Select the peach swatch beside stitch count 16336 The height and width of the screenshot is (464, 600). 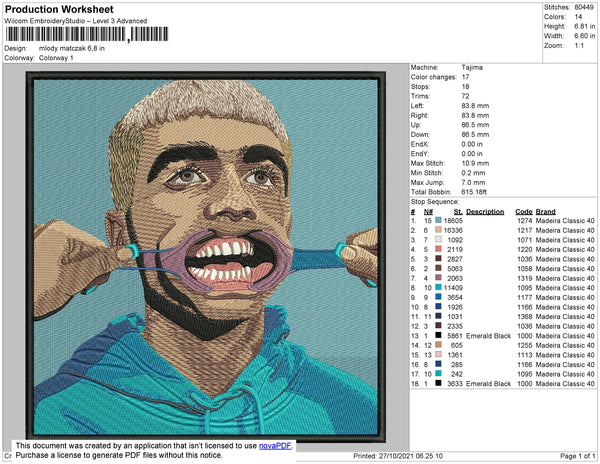tap(438, 230)
